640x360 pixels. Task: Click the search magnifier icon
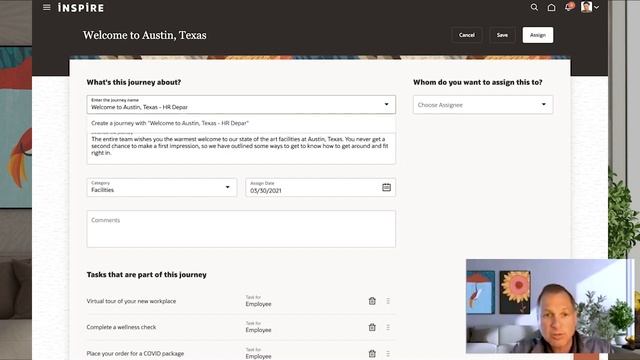tap(534, 7)
